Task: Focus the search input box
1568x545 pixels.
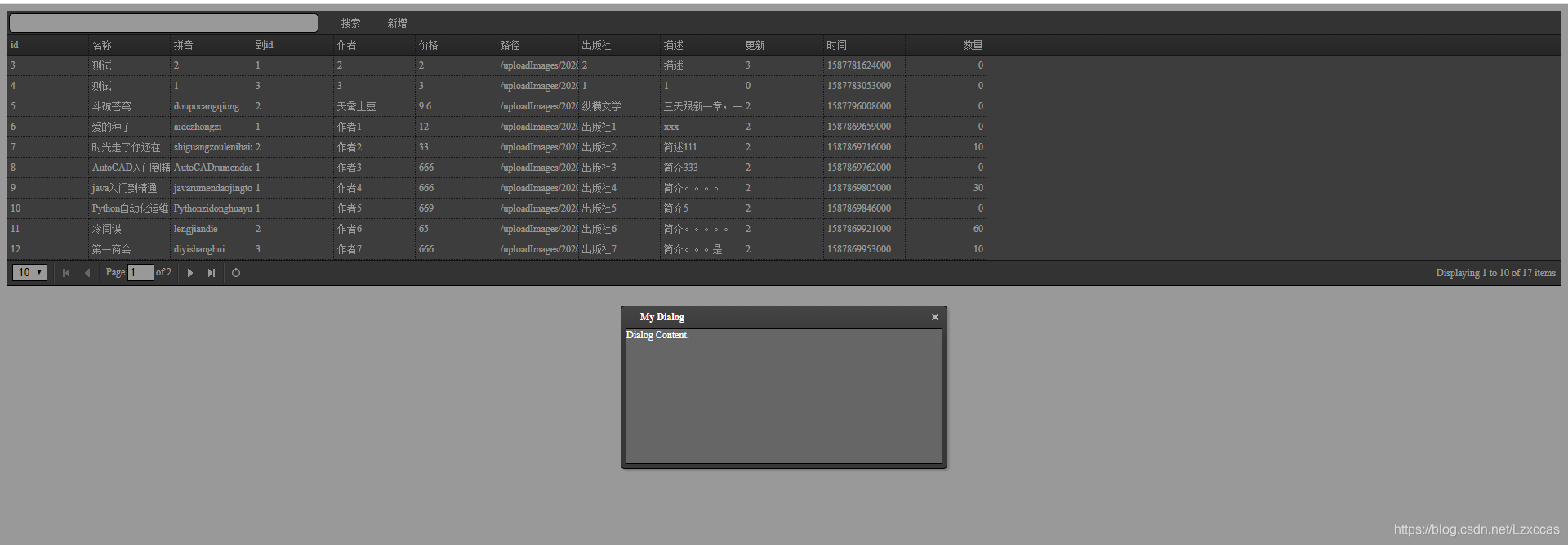Action: 163,23
